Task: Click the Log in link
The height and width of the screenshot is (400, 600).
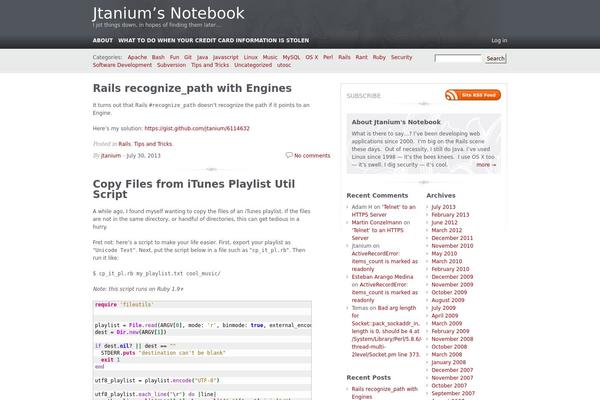Action: [x=499, y=40]
